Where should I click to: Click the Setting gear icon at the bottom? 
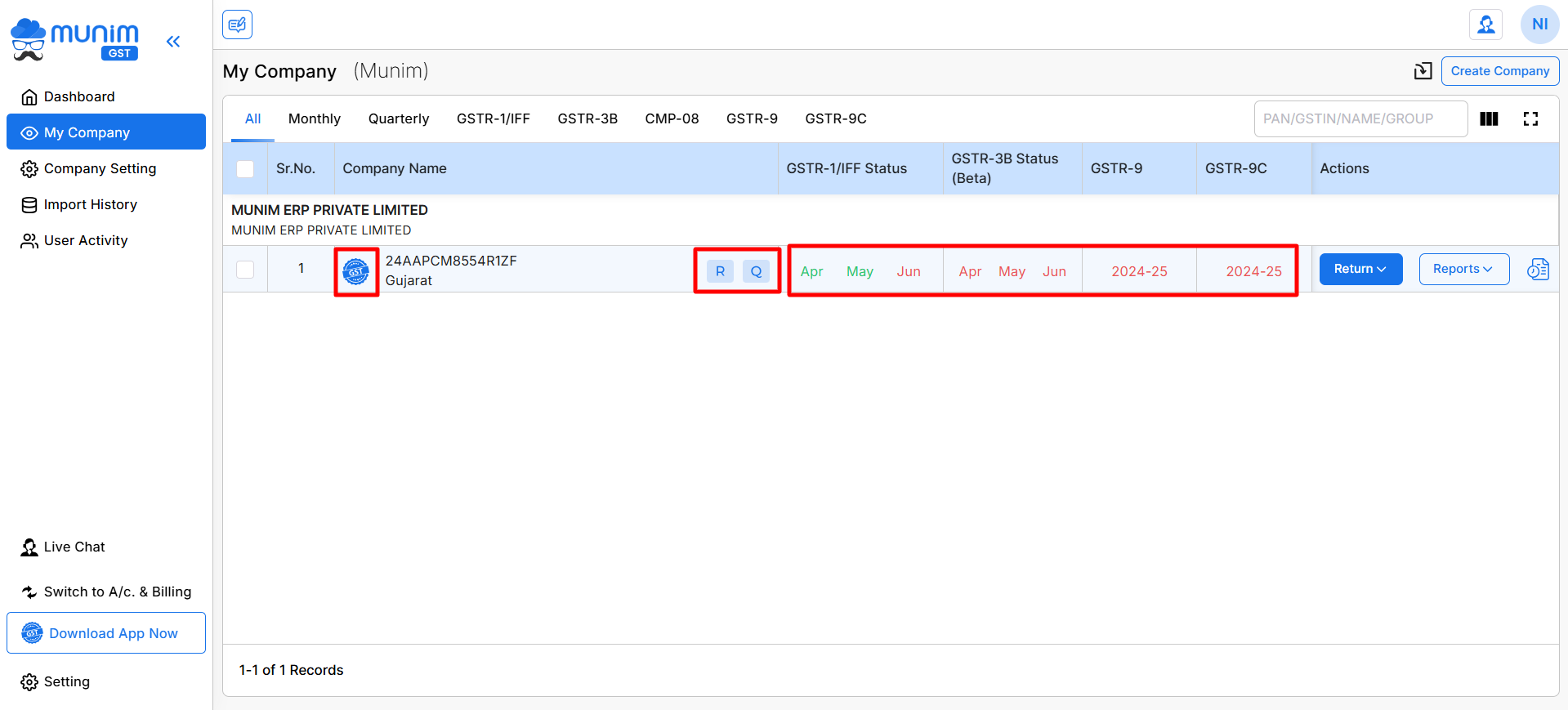click(x=29, y=682)
